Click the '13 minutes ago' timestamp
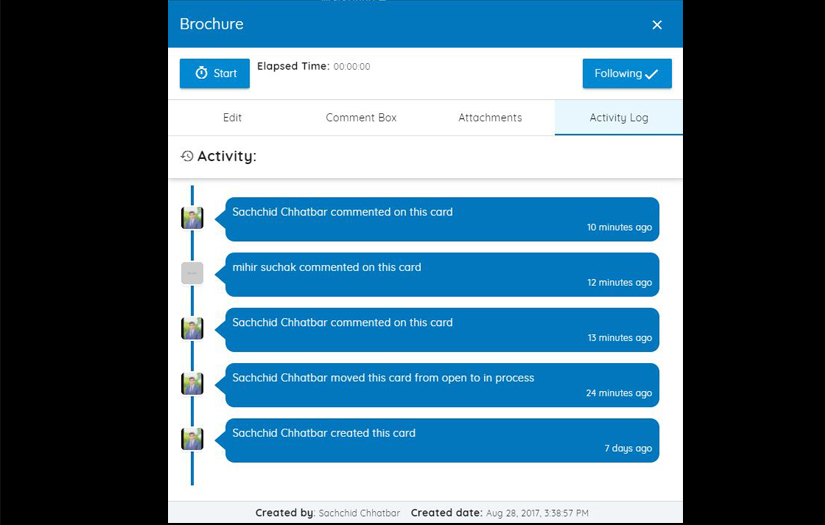This screenshot has height=525, width=825. (x=619, y=338)
